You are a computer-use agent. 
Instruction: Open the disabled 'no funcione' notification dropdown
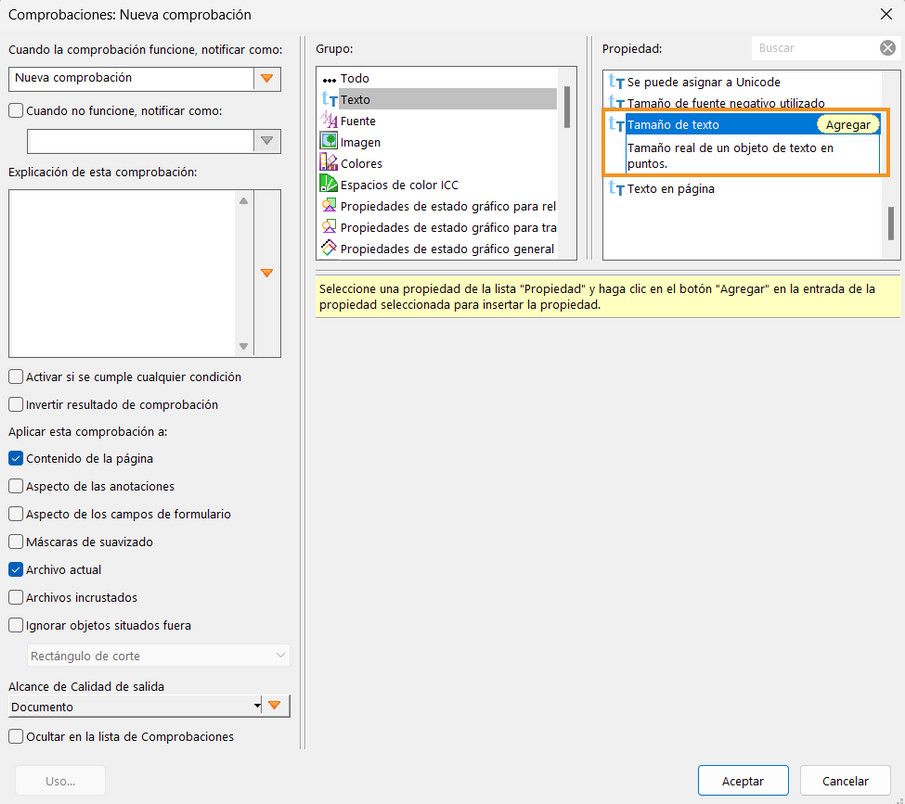tap(267, 141)
